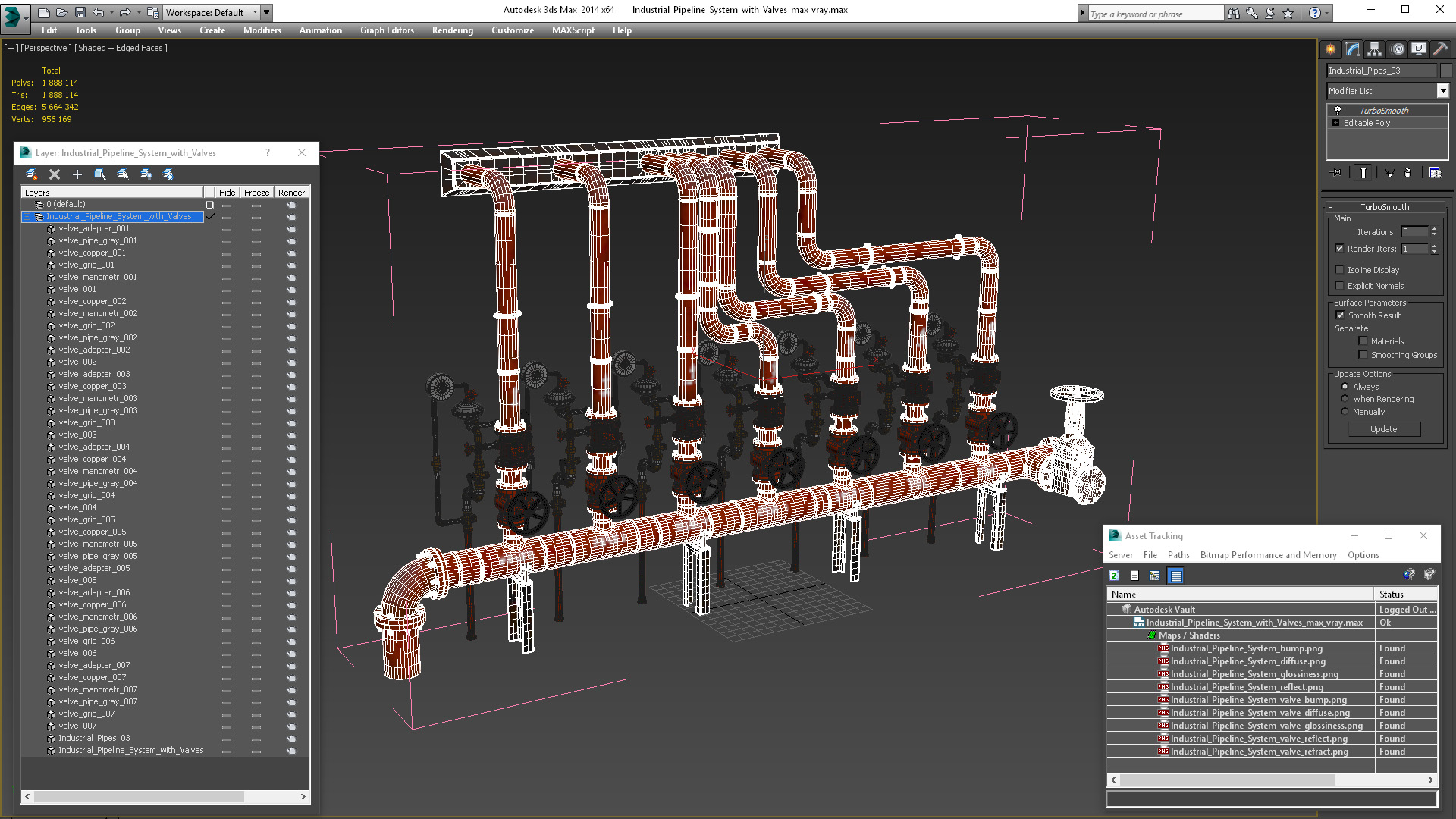This screenshot has width=1456, height=819.
Task: Open the Modify command panel tab
Action: click(1353, 49)
